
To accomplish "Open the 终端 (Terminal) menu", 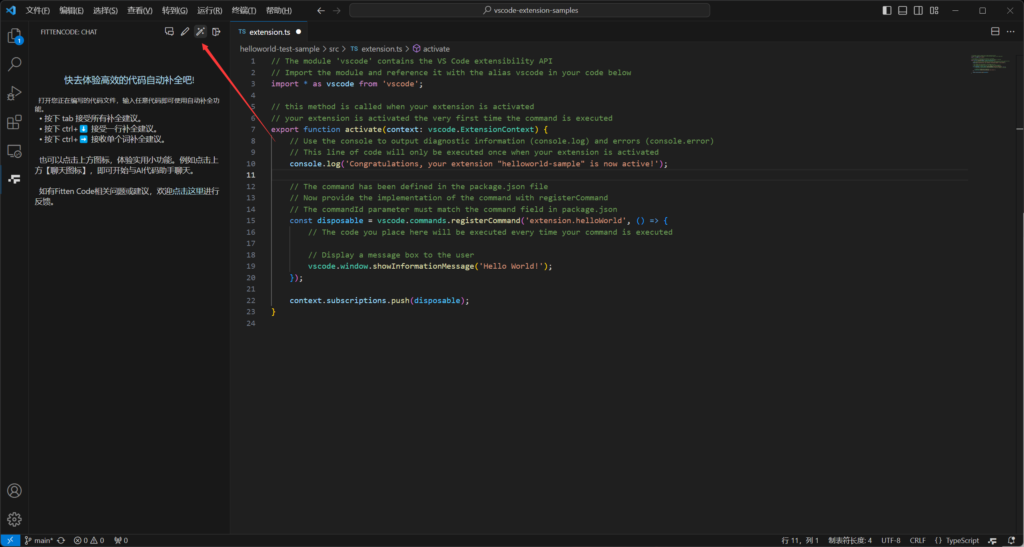I will tap(242, 11).
